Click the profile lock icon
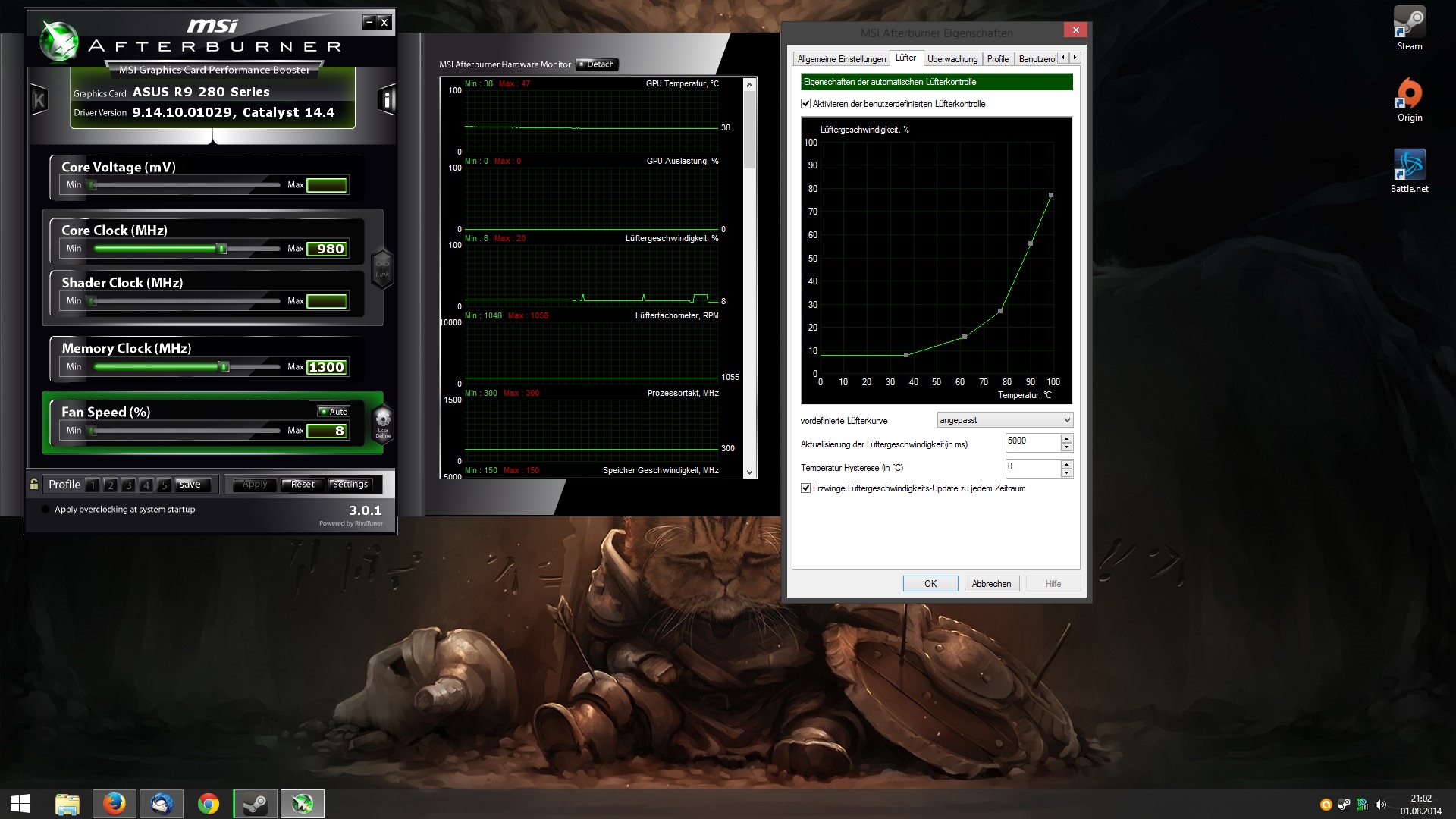The width and height of the screenshot is (1456, 819). (x=34, y=484)
